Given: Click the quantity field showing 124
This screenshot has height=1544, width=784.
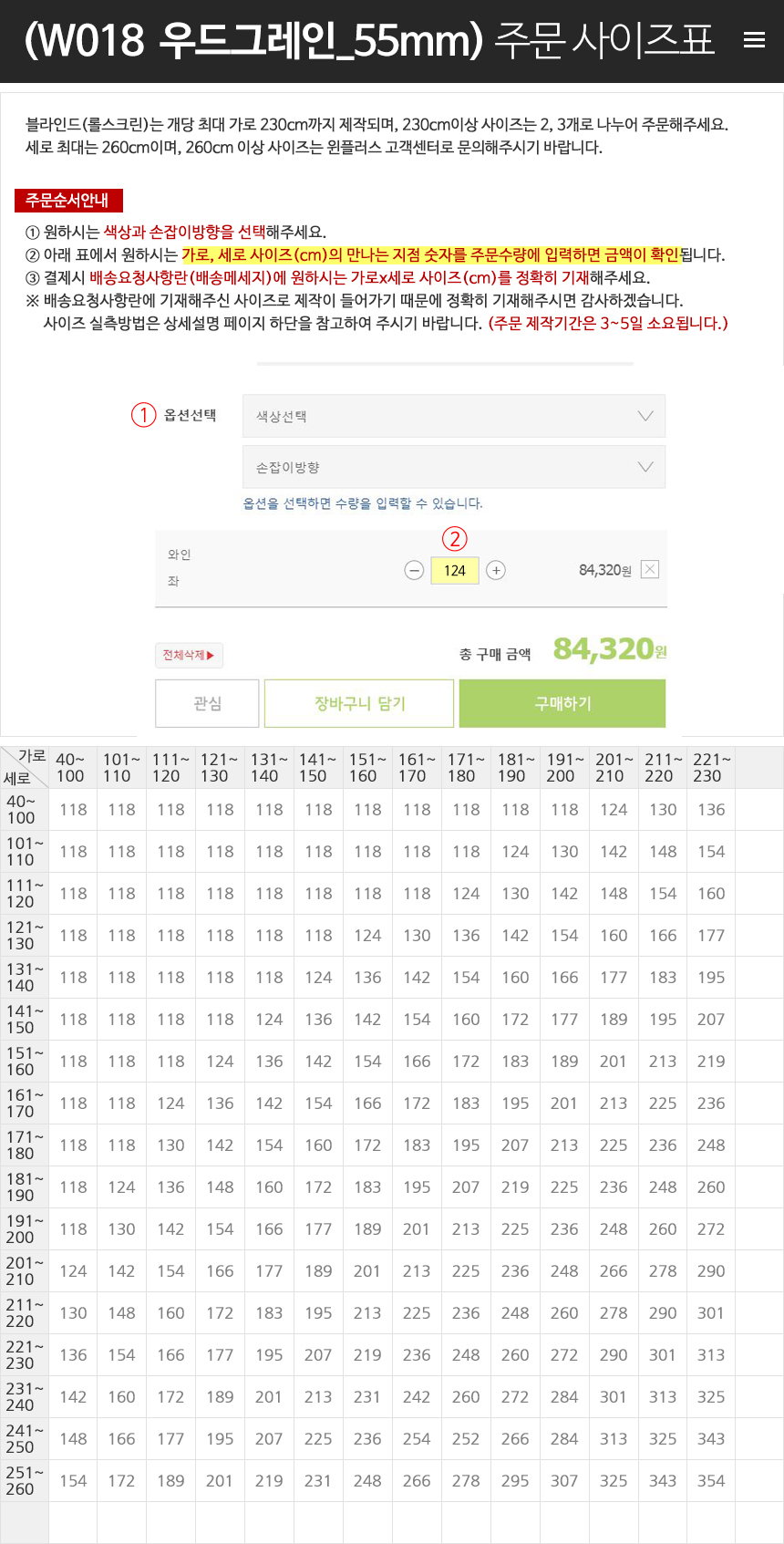Looking at the screenshot, I should [455, 571].
